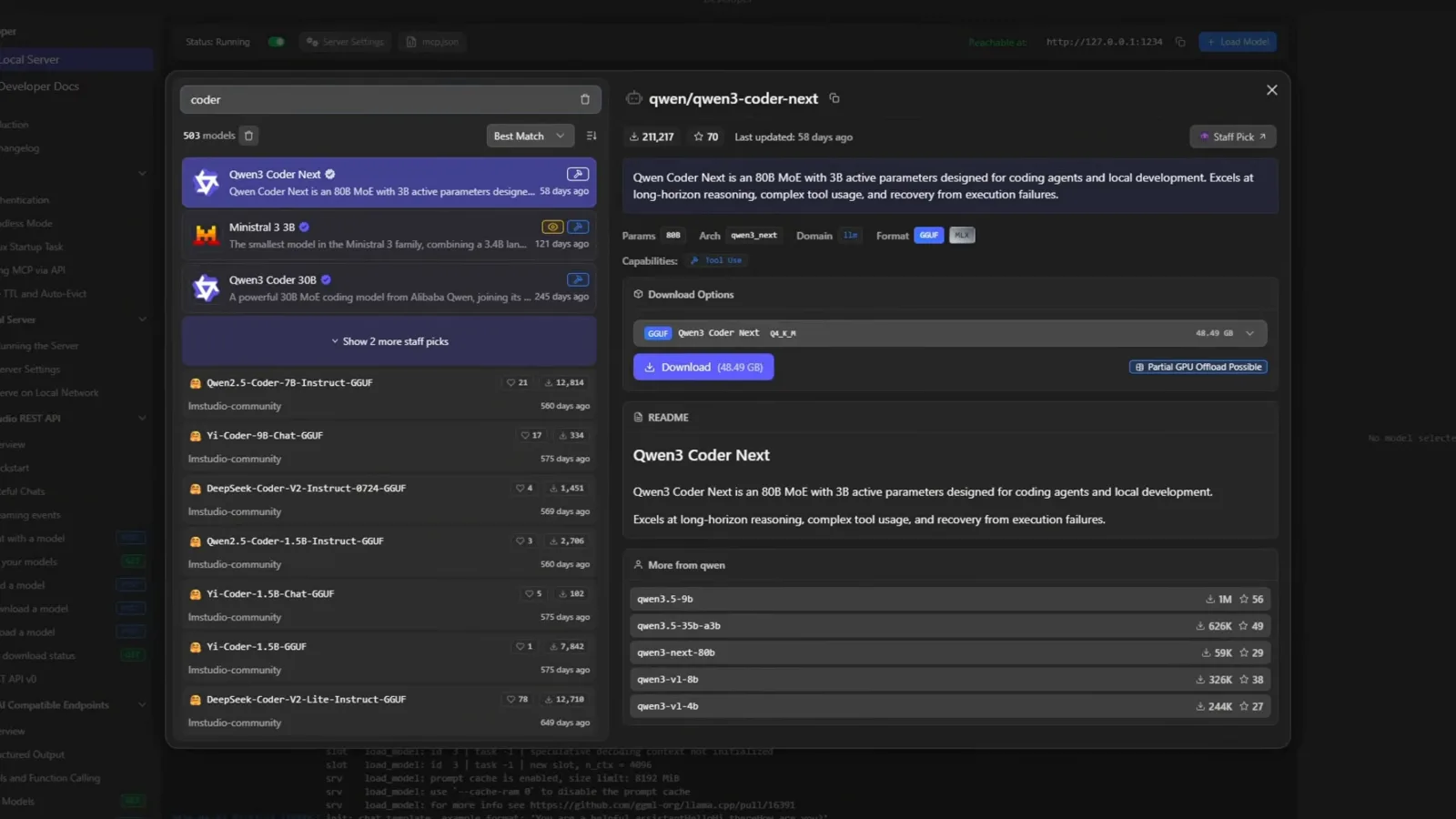Open the filter options icon beside Best Match
This screenshot has height=819, width=1456.
(x=591, y=136)
